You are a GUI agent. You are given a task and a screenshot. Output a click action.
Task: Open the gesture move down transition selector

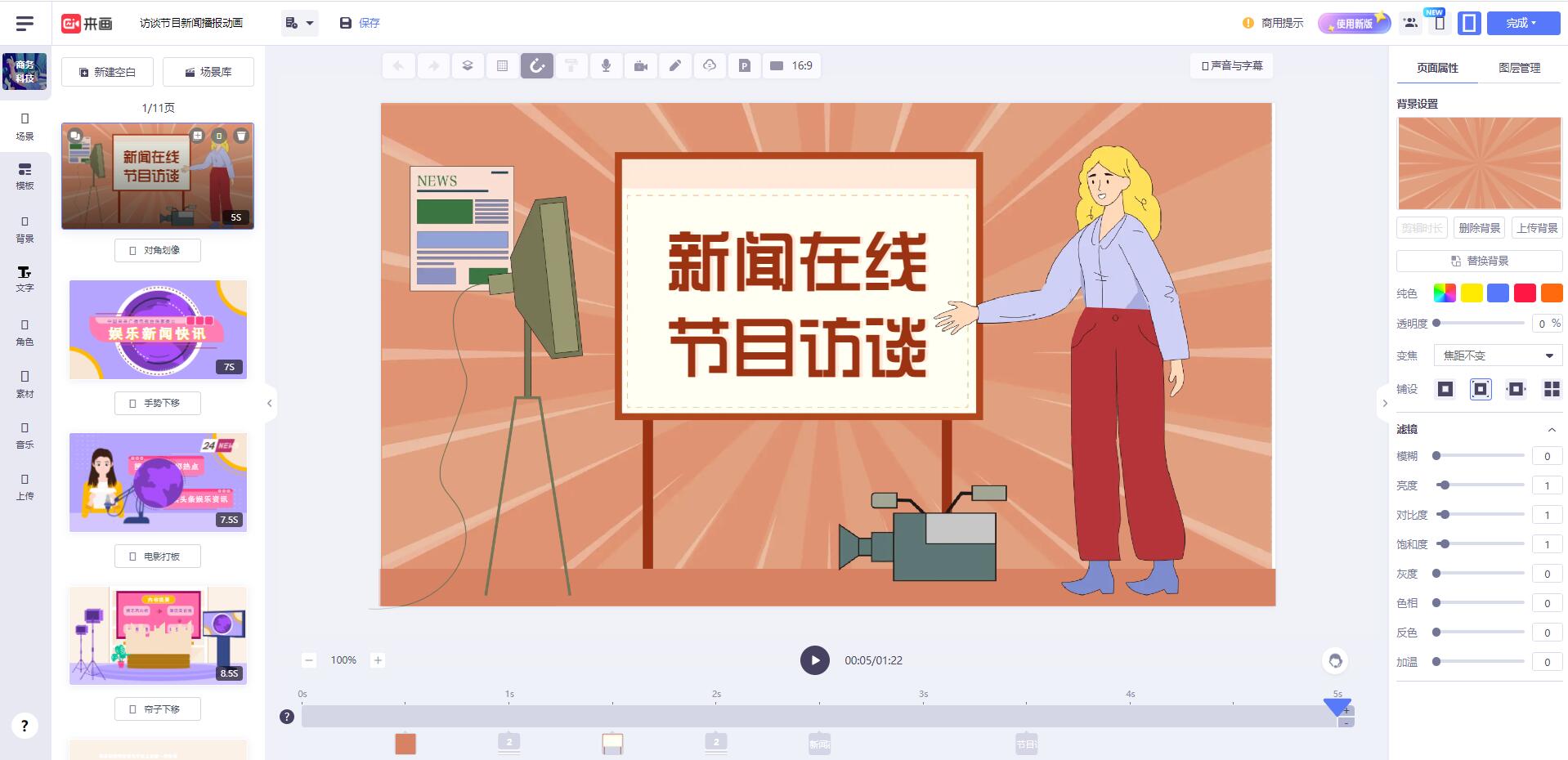pos(157,403)
